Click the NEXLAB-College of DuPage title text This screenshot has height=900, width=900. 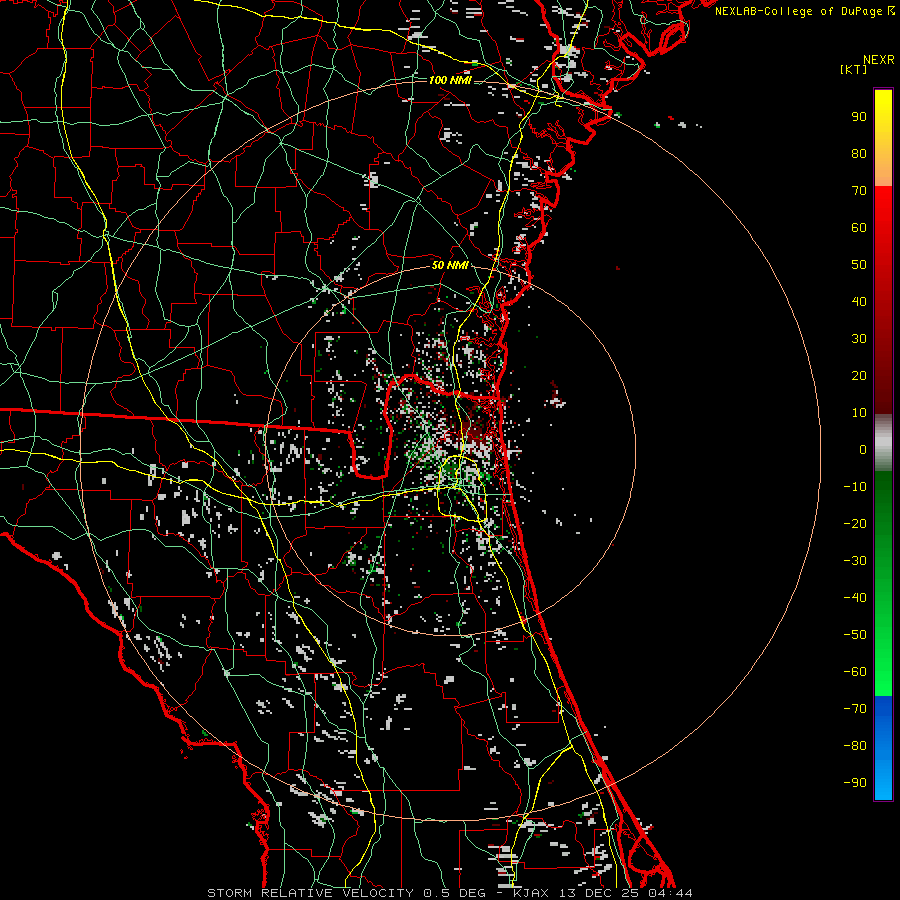[798, 11]
